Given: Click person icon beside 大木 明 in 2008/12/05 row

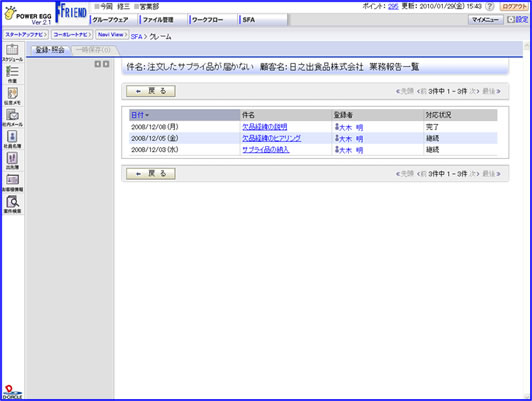Looking at the screenshot, I should [x=337, y=138].
